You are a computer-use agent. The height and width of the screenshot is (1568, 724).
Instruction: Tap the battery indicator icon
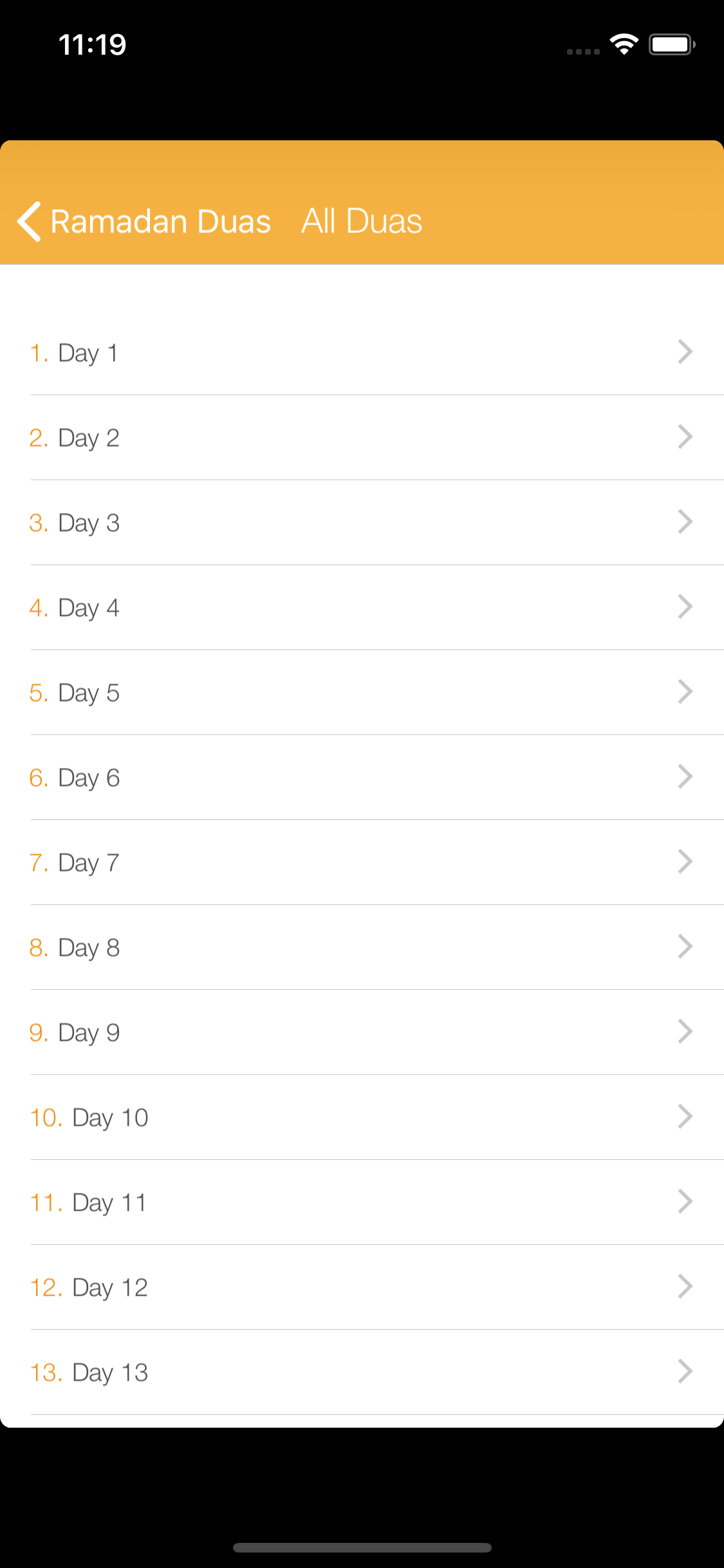(671, 44)
